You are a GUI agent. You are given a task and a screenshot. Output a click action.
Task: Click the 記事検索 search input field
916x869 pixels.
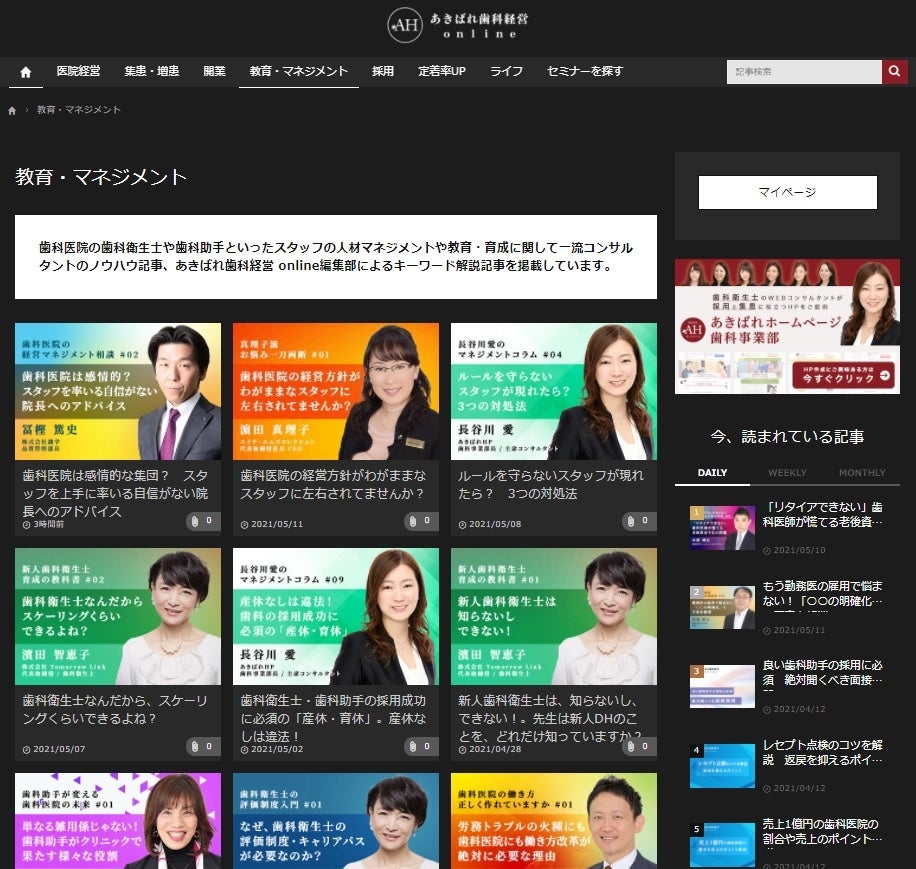click(x=804, y=71)
